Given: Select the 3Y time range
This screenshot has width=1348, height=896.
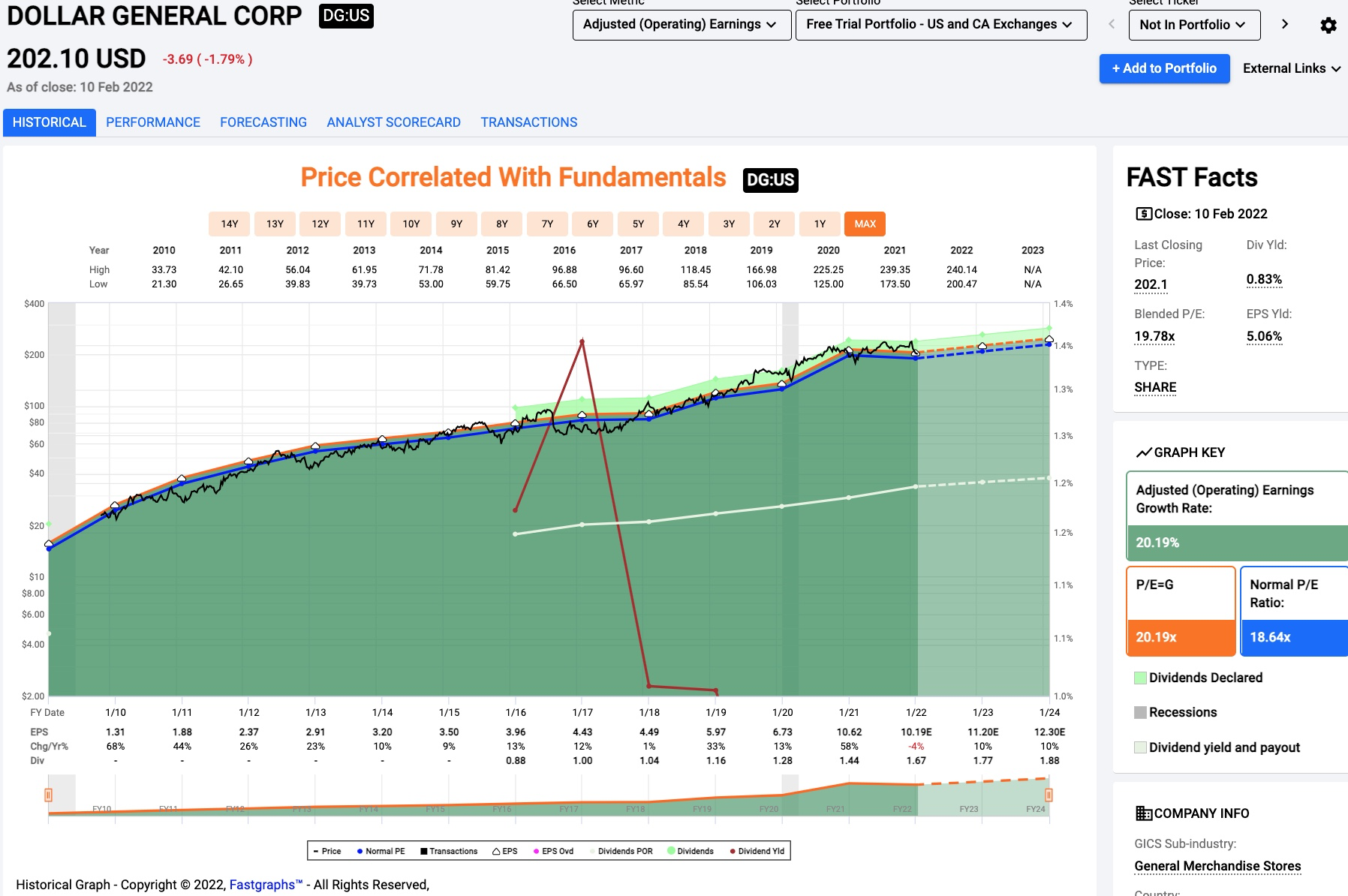Looking at the screenshot, I should (x=730, y=224).
